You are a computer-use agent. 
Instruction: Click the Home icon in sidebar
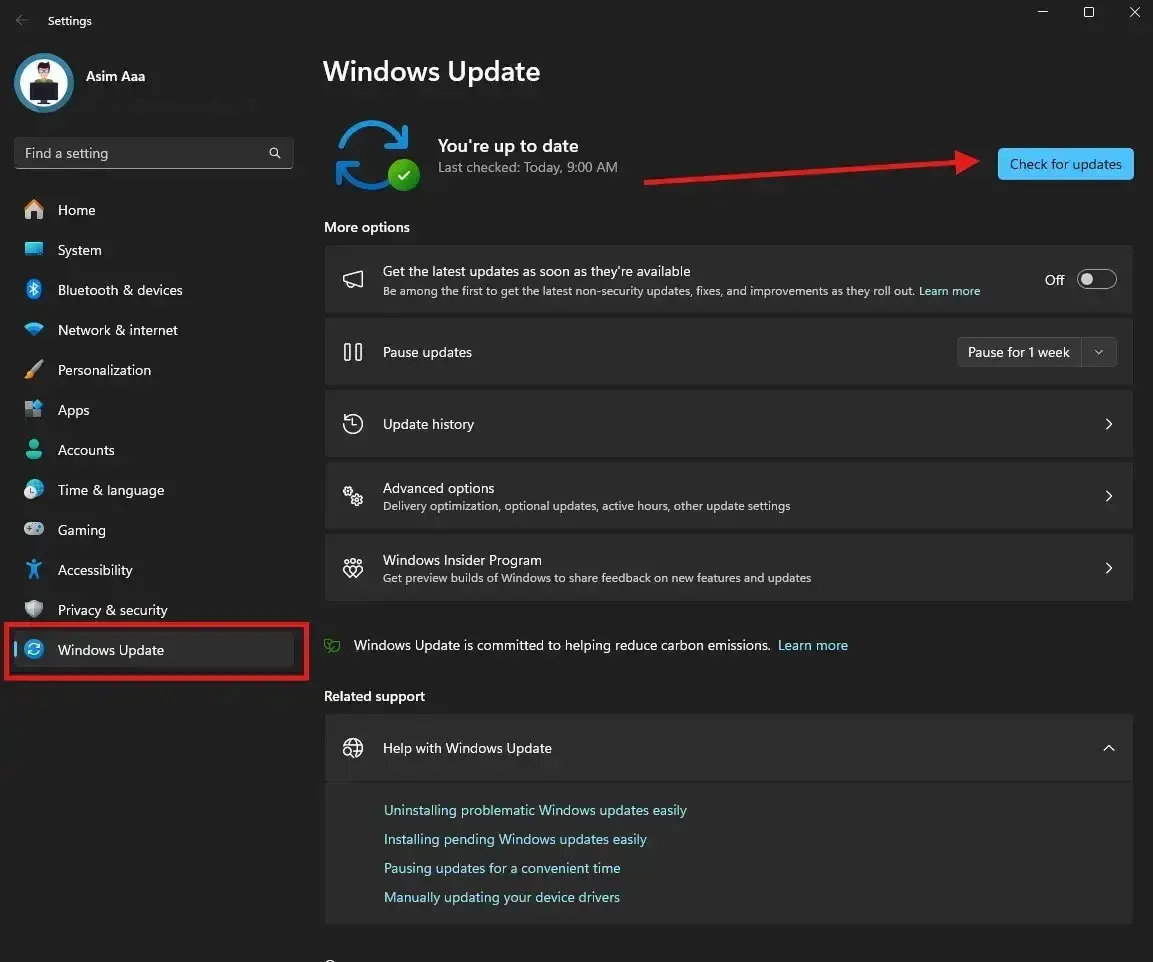34,210
